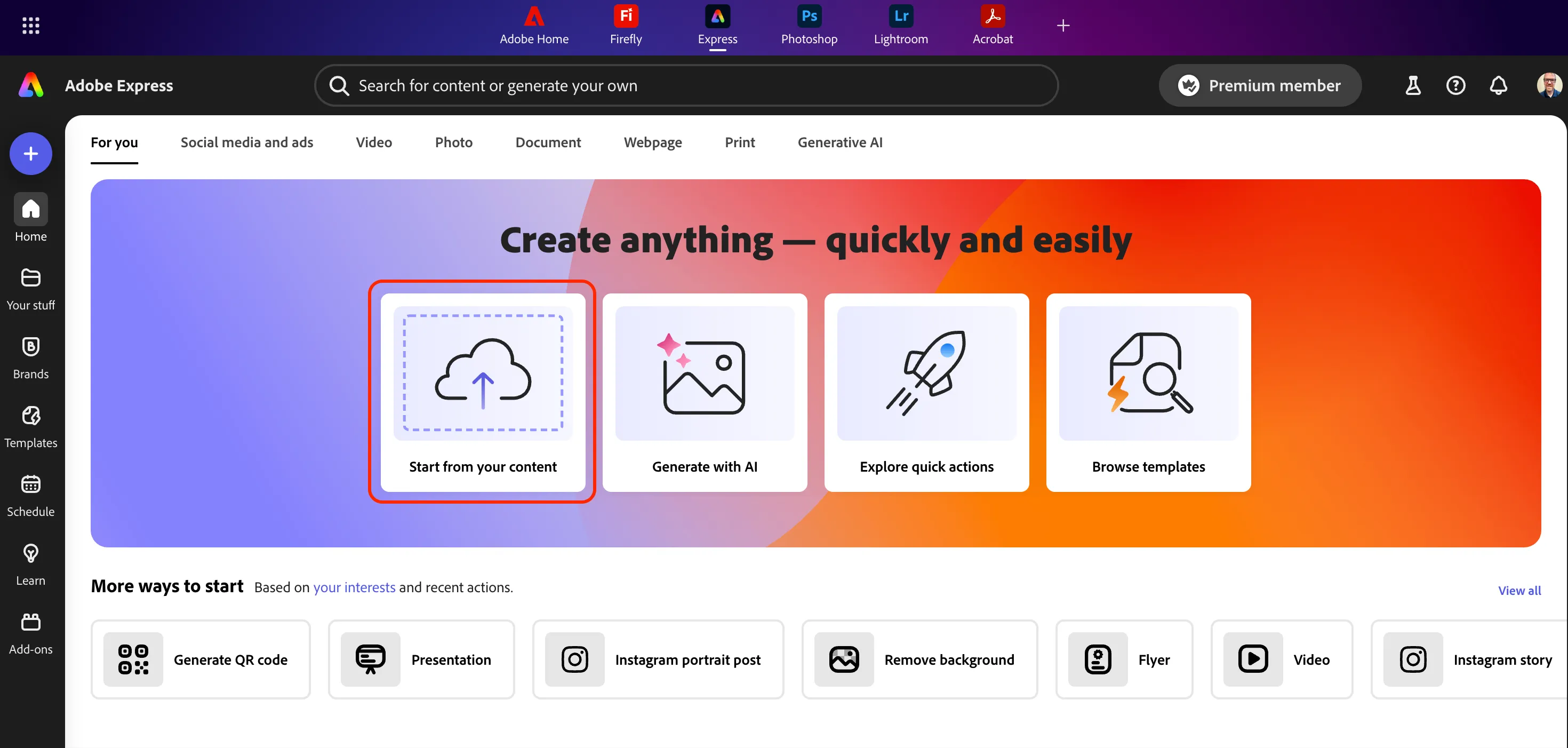Choose the Presentation shortcut

click(x=421, y=659)
